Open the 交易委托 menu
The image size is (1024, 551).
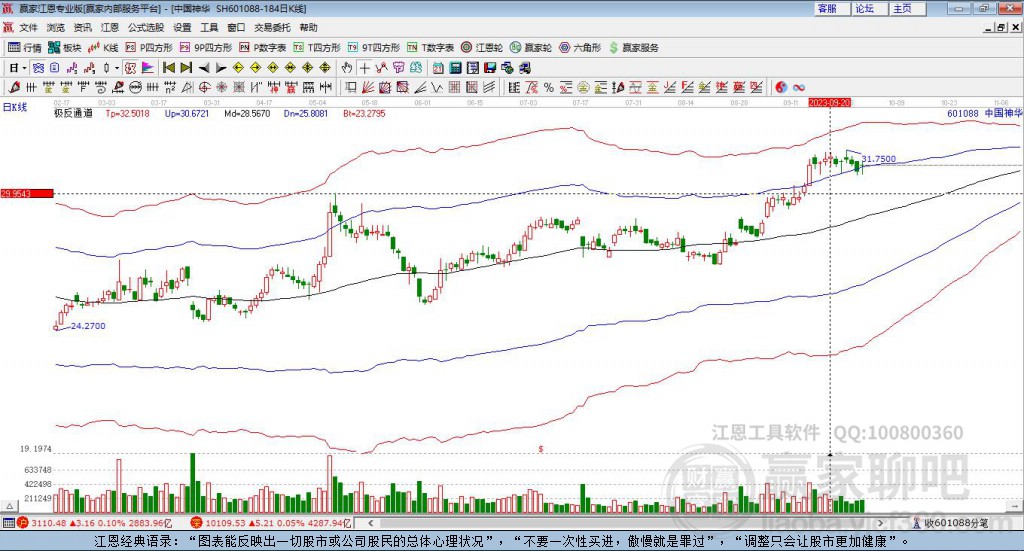(272, 27)
